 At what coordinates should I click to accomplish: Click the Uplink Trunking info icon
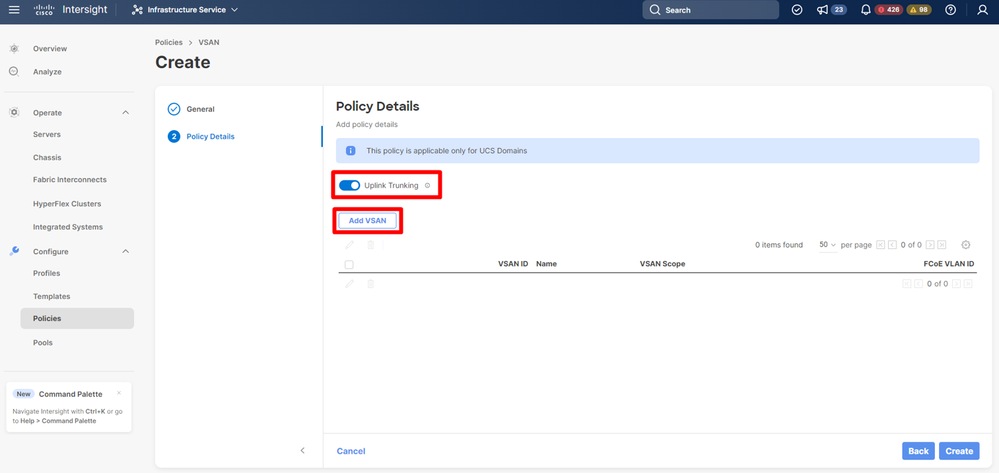point(427,186)
